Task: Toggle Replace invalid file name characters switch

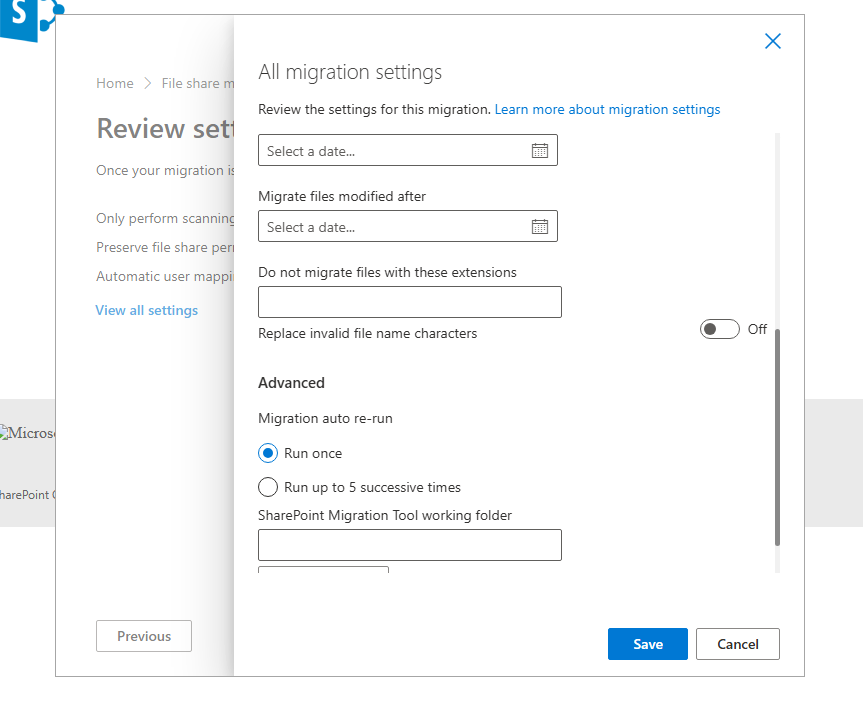Action: click(719, 329)
